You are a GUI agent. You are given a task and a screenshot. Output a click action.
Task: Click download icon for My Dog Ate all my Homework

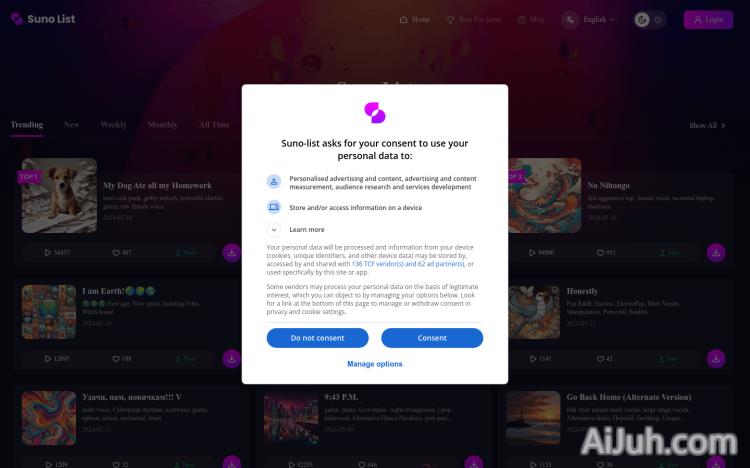tap(232, 253)
